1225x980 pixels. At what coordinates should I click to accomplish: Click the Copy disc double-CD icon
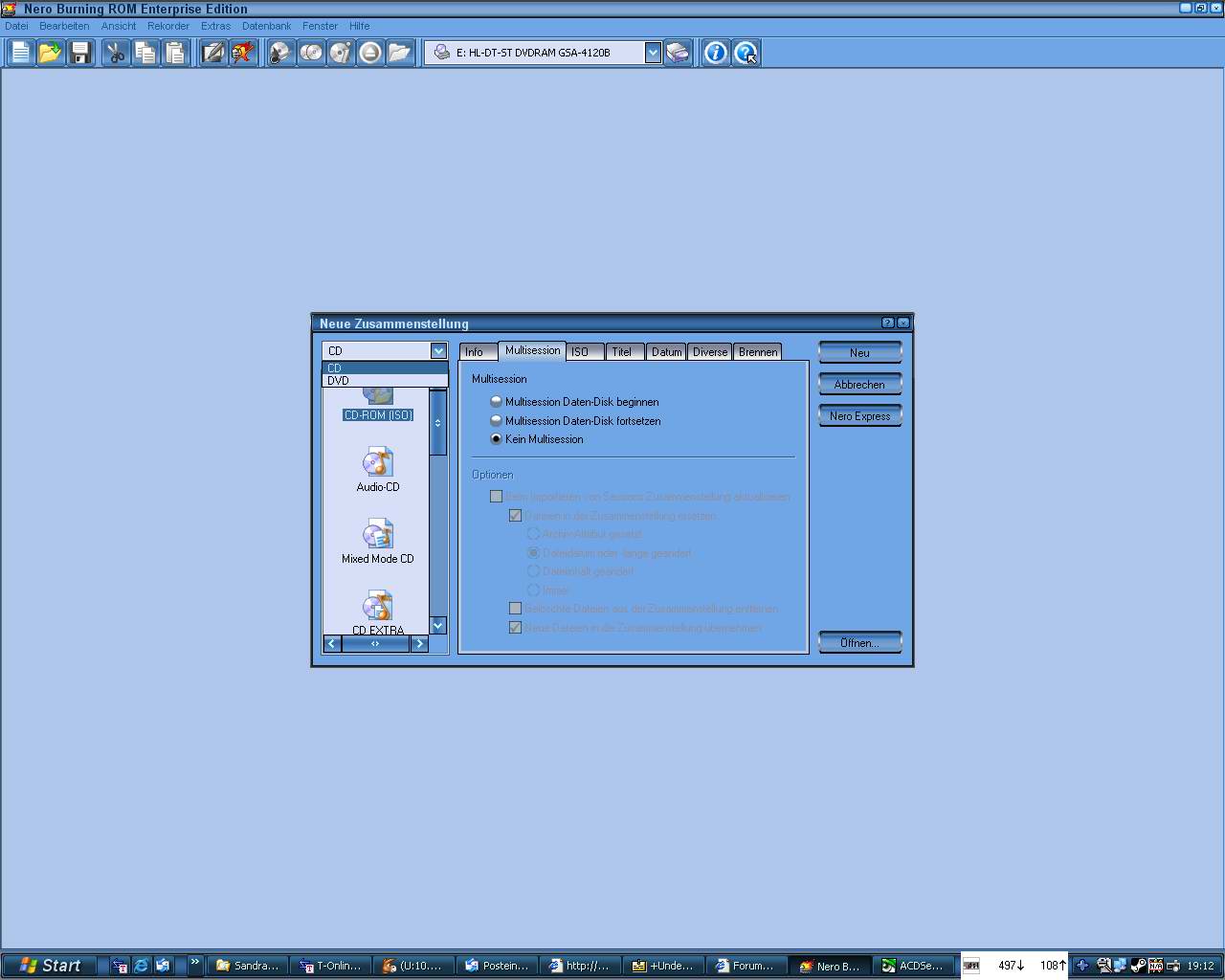coord(310,53)
